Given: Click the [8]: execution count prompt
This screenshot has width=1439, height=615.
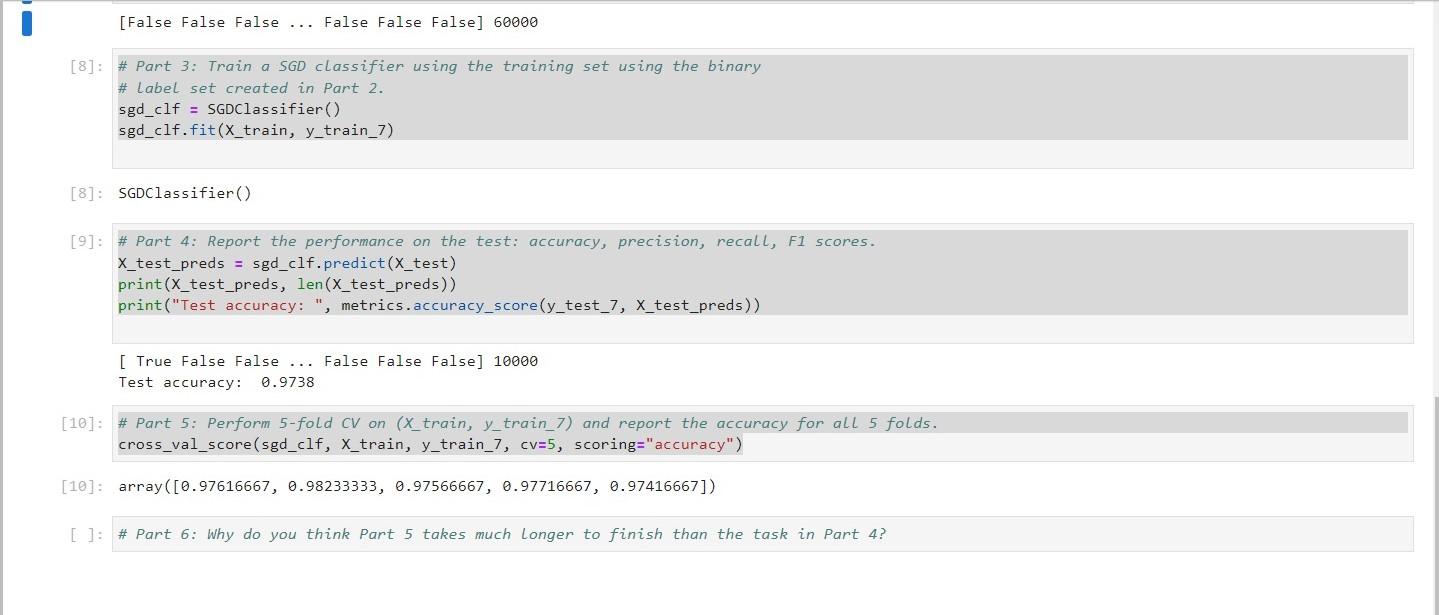Looking at the screenshot, I should click(x=84, y=66).
